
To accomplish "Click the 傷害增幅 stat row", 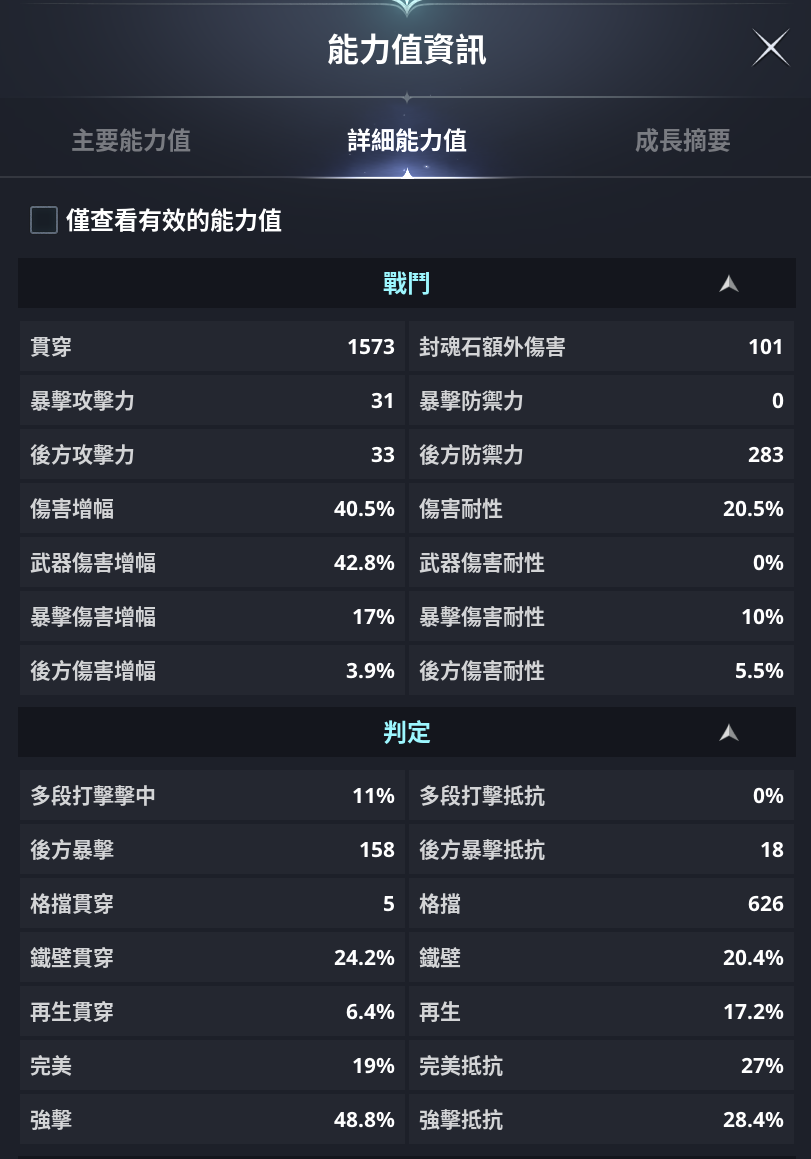I will coord(212,510).
